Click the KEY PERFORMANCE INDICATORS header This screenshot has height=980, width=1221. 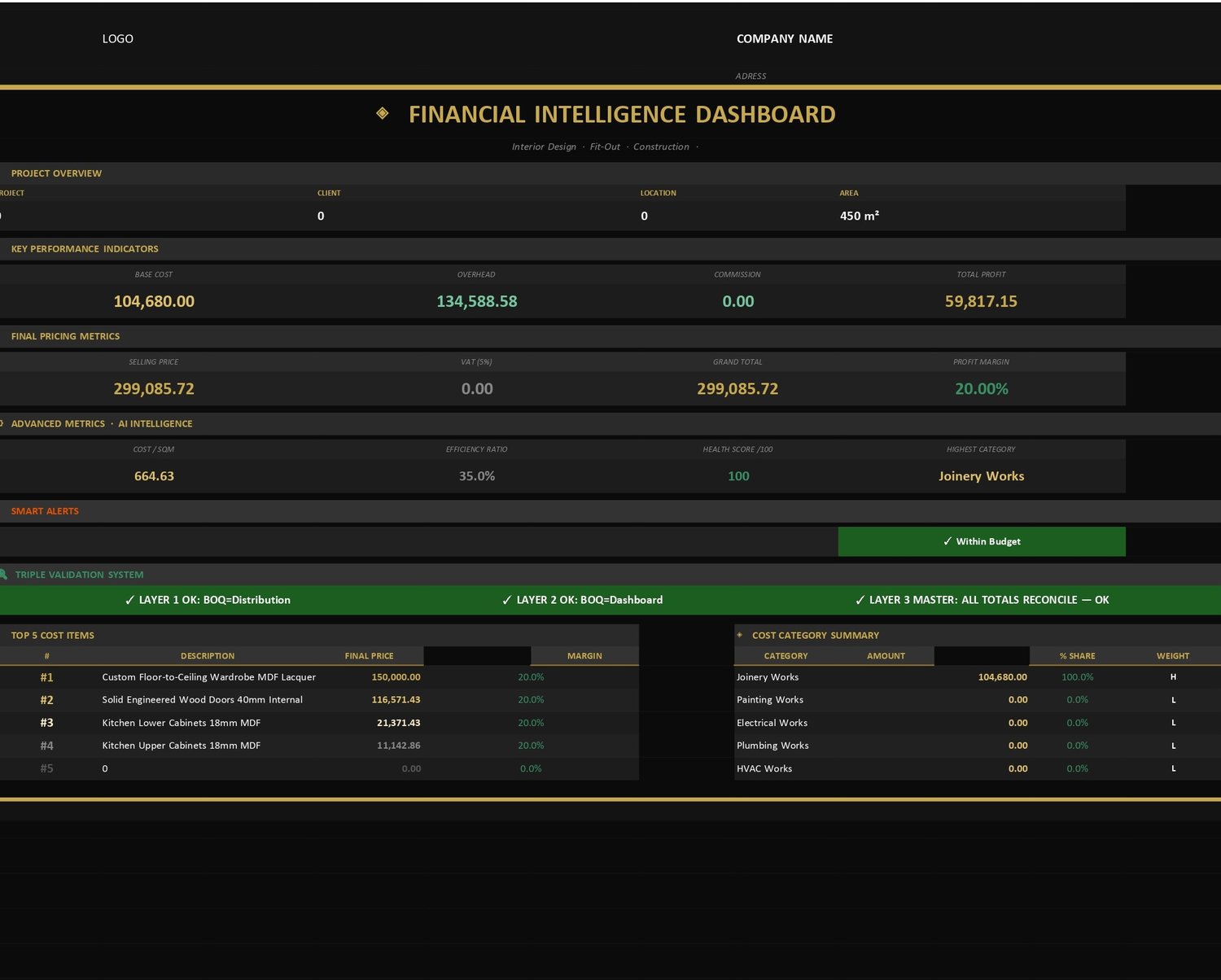pyautogui.click(x=85, y=249)
